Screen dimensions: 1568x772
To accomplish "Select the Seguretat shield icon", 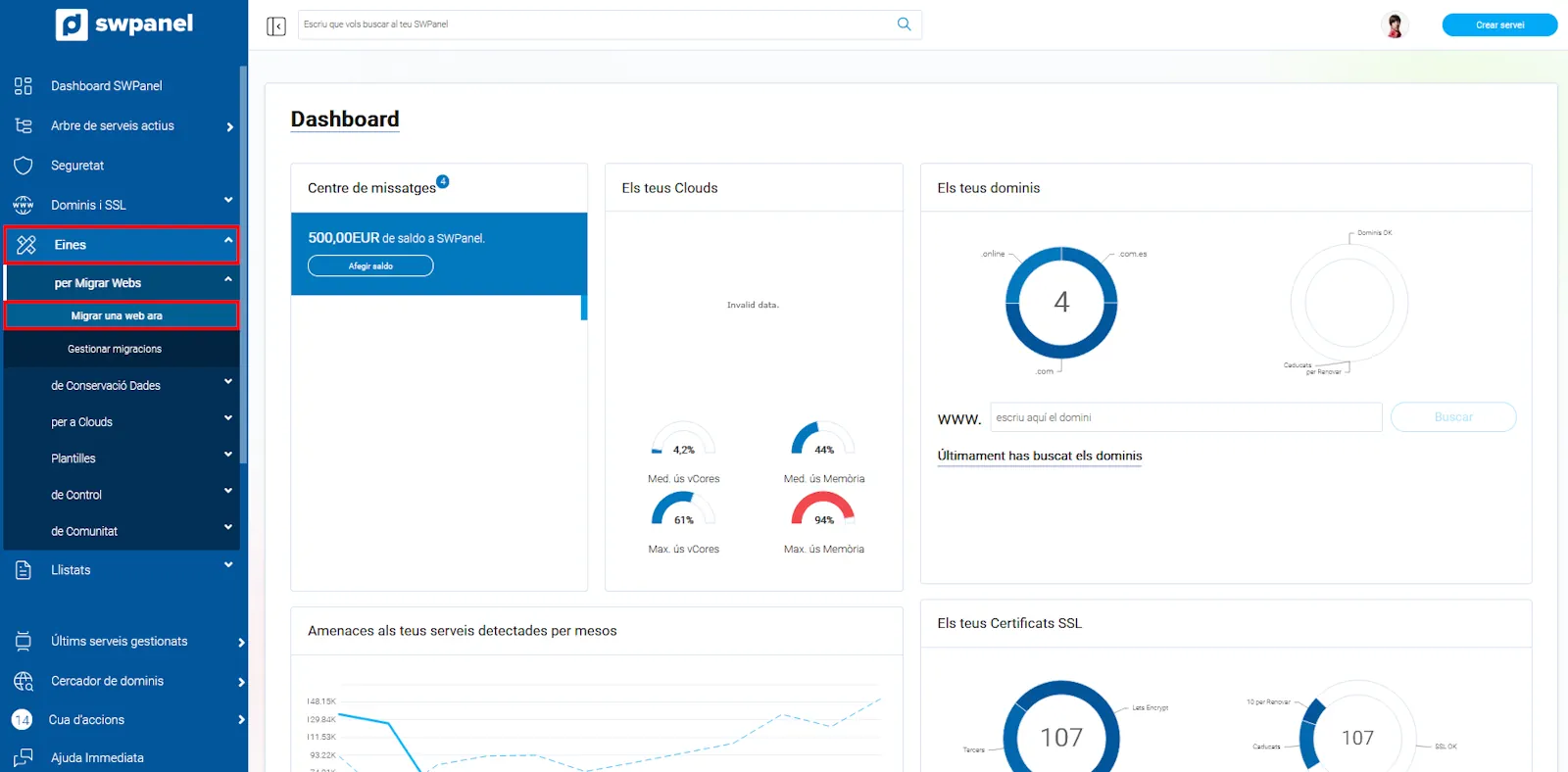I will [24, 166].
